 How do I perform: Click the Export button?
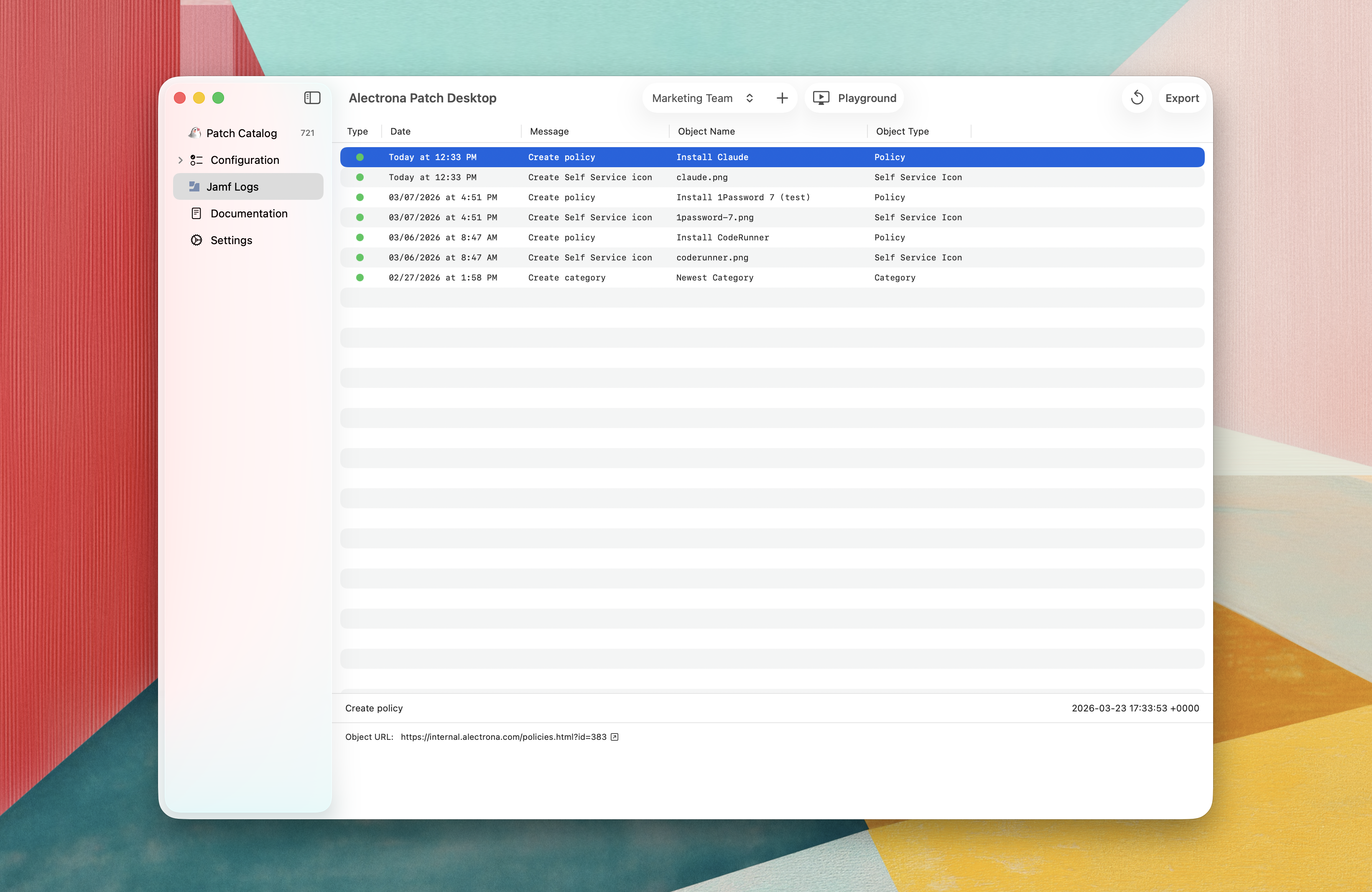click(x=1182, y=97)
